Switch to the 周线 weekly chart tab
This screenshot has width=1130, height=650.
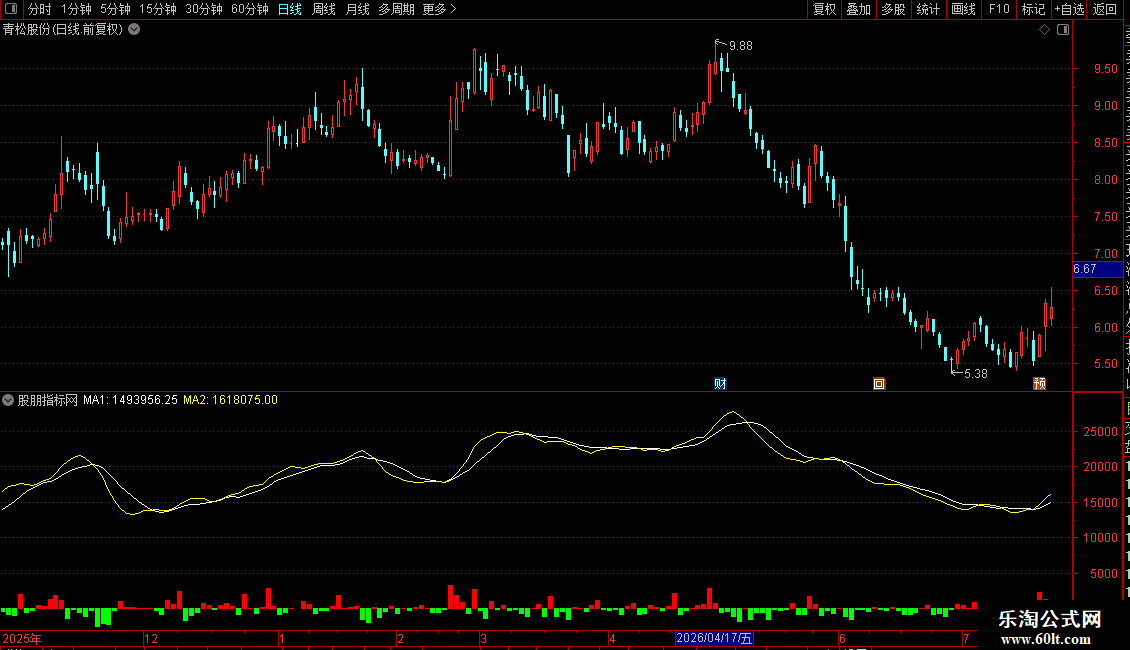324,9
